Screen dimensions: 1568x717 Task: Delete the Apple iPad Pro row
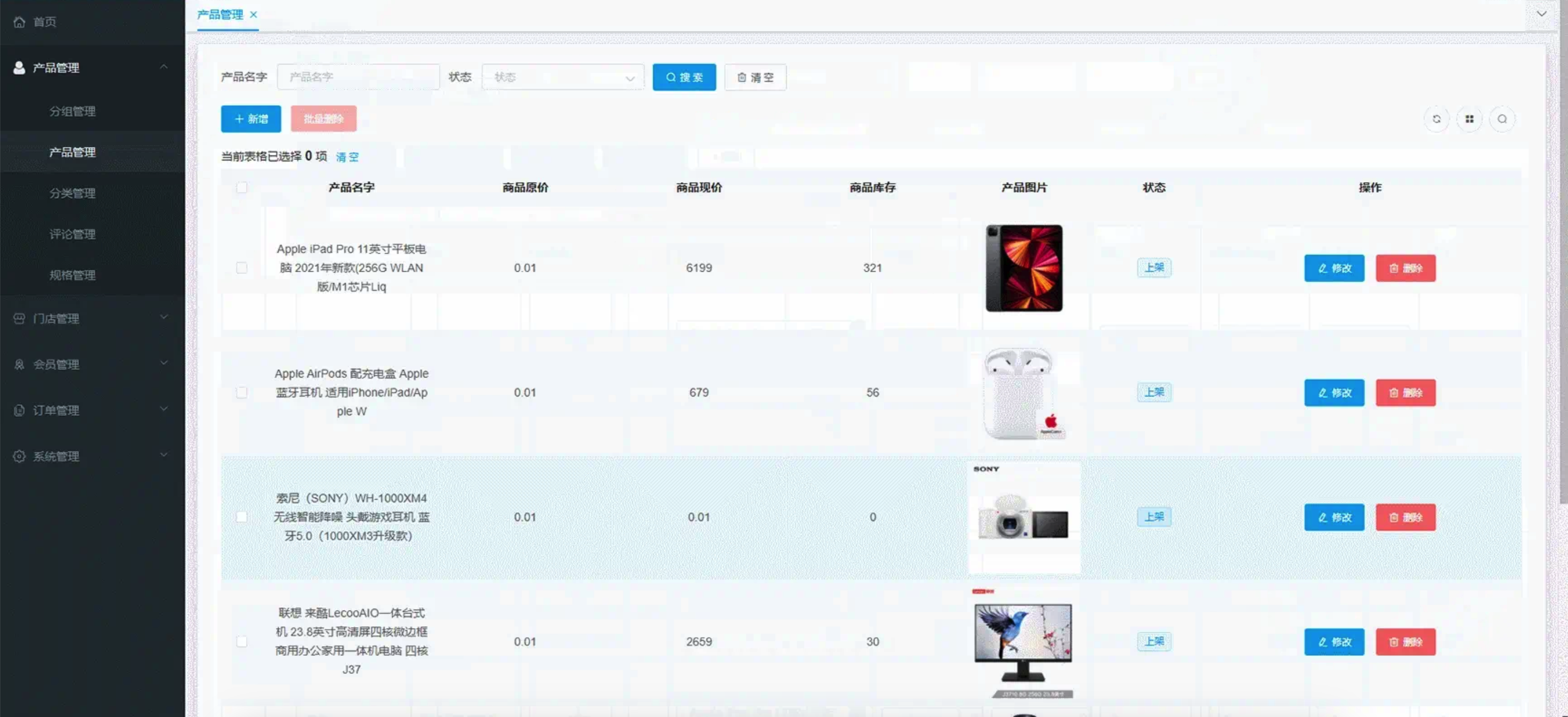[x=1405, y=268]
